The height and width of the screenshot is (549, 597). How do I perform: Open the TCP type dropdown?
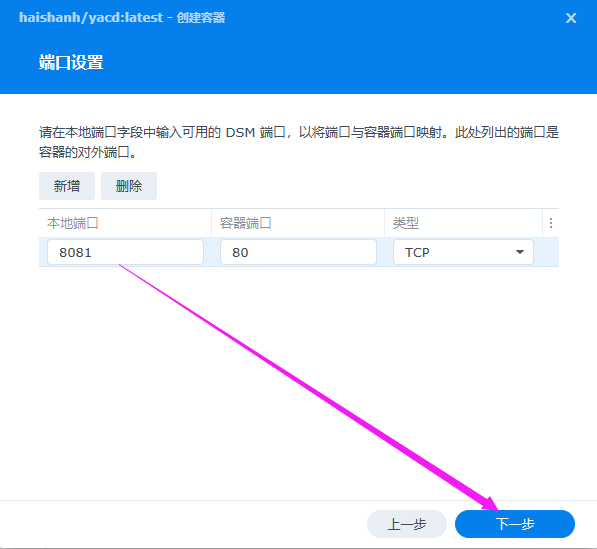(463, 252)
